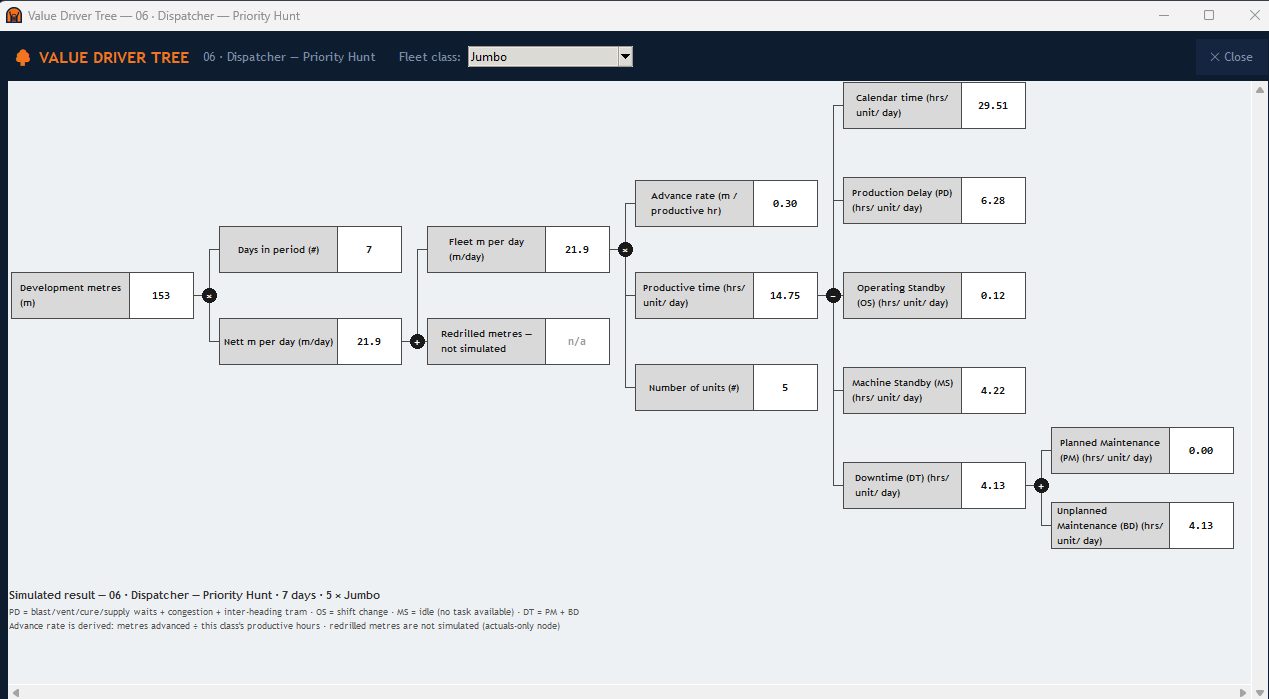Click the Development metres value 153
This screenshot has width=1269, height=699.
(x=161, y=295)
